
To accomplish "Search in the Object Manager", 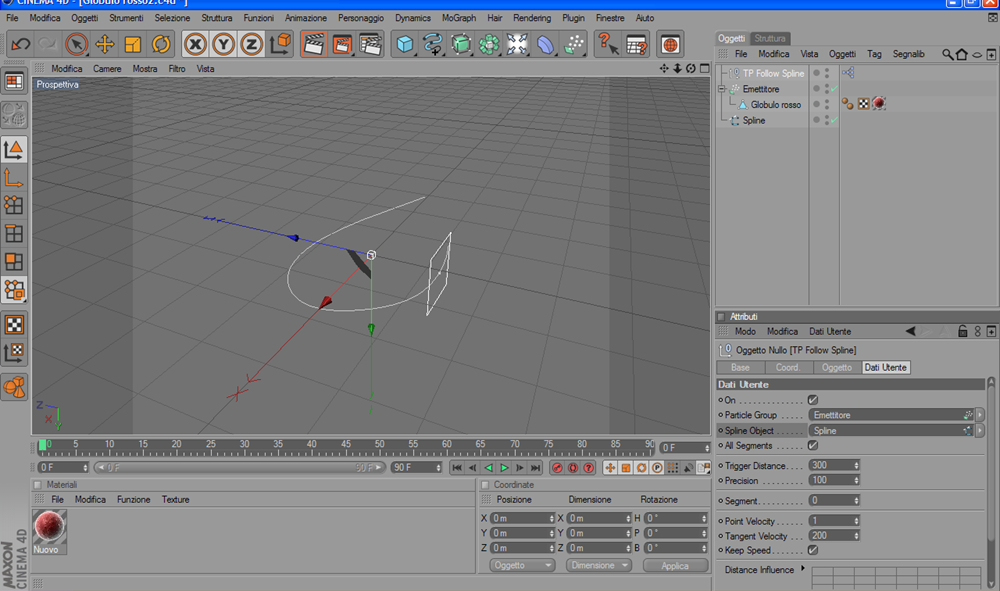I will (948, 55).
